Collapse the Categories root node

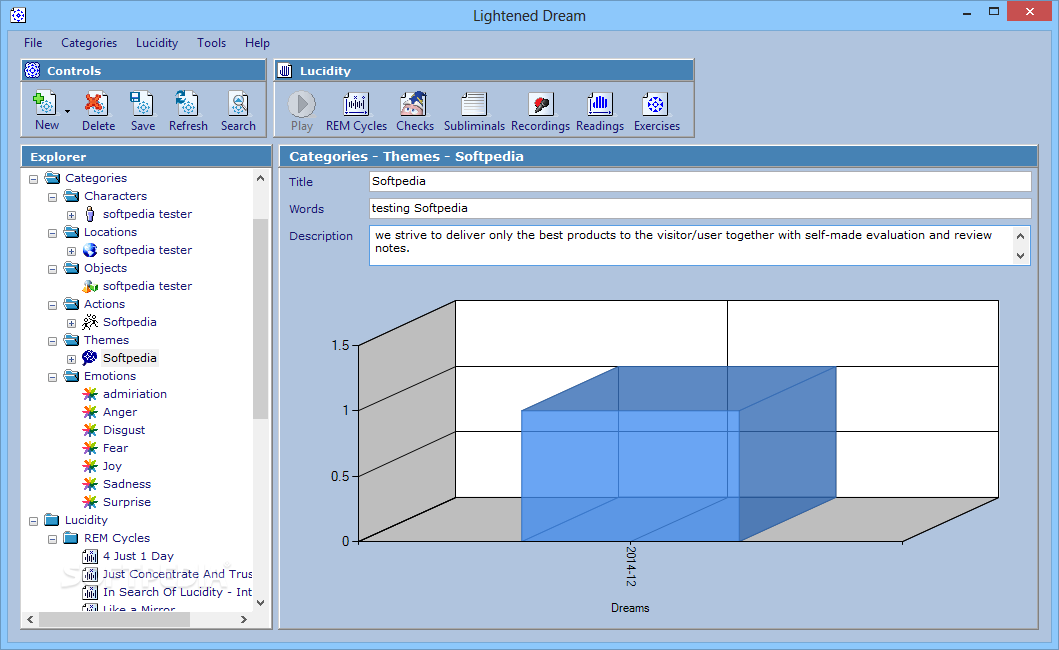(x=33, y=179)
